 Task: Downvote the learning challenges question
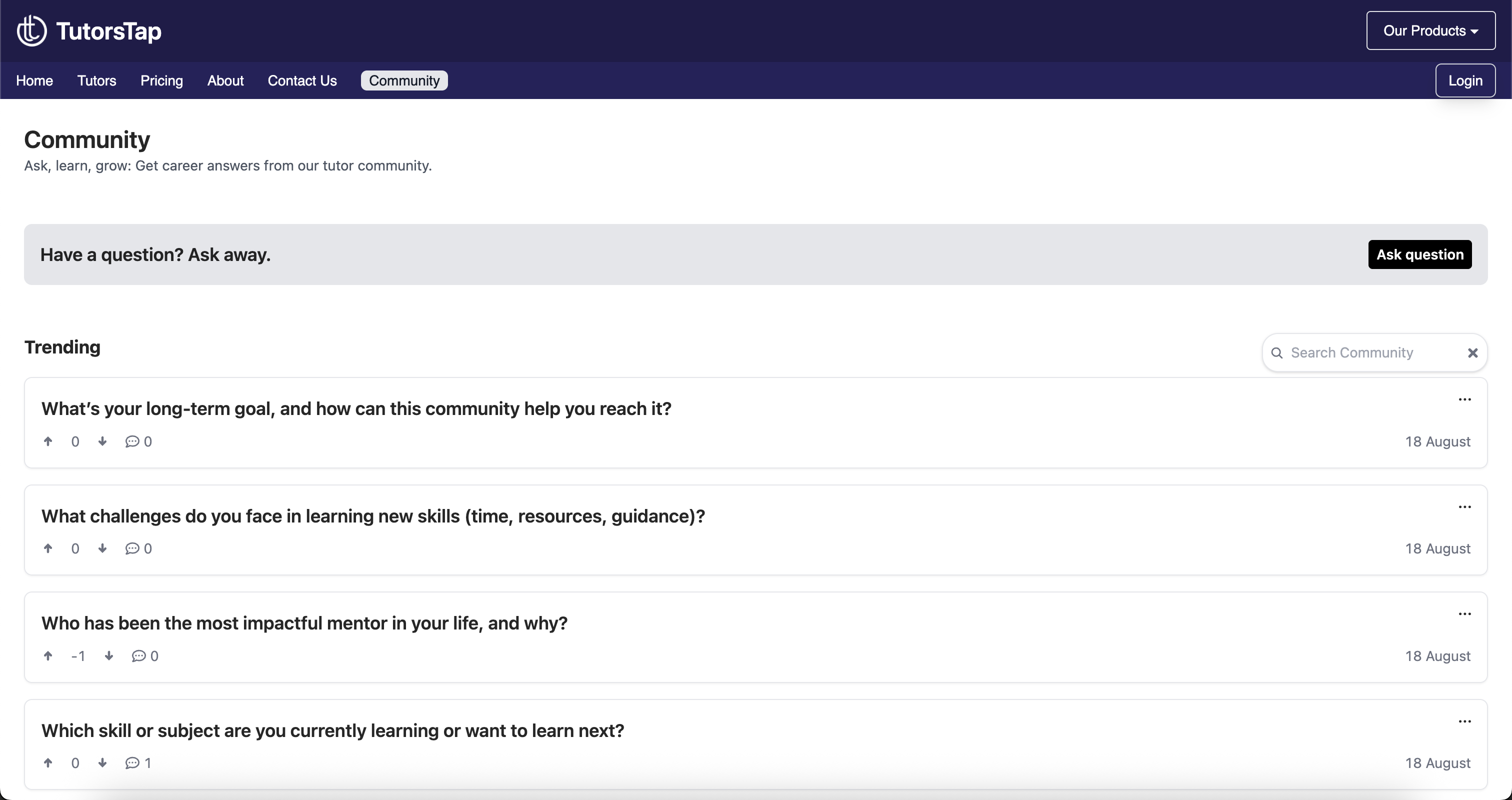coord(102,548)
